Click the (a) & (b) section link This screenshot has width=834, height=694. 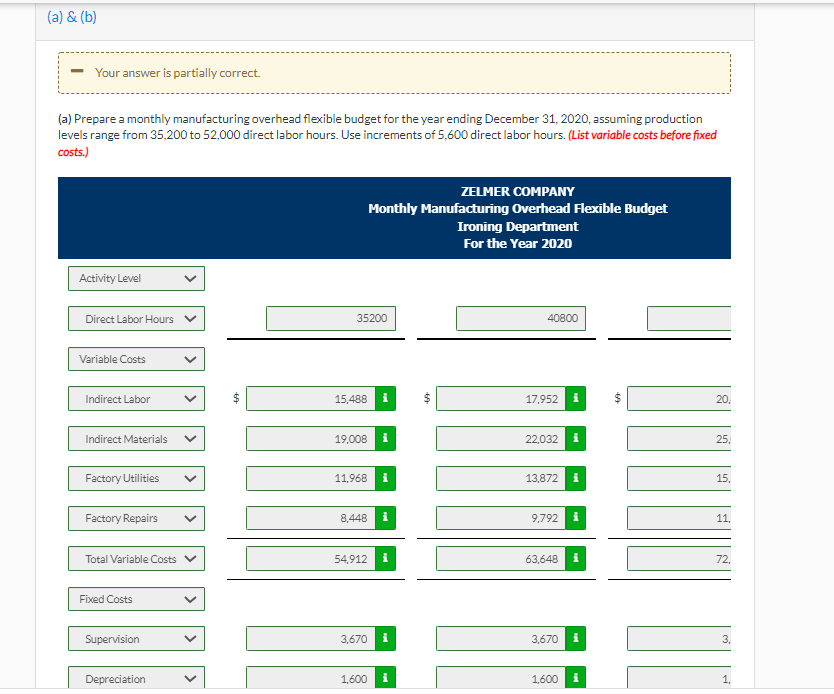point(72,17)
